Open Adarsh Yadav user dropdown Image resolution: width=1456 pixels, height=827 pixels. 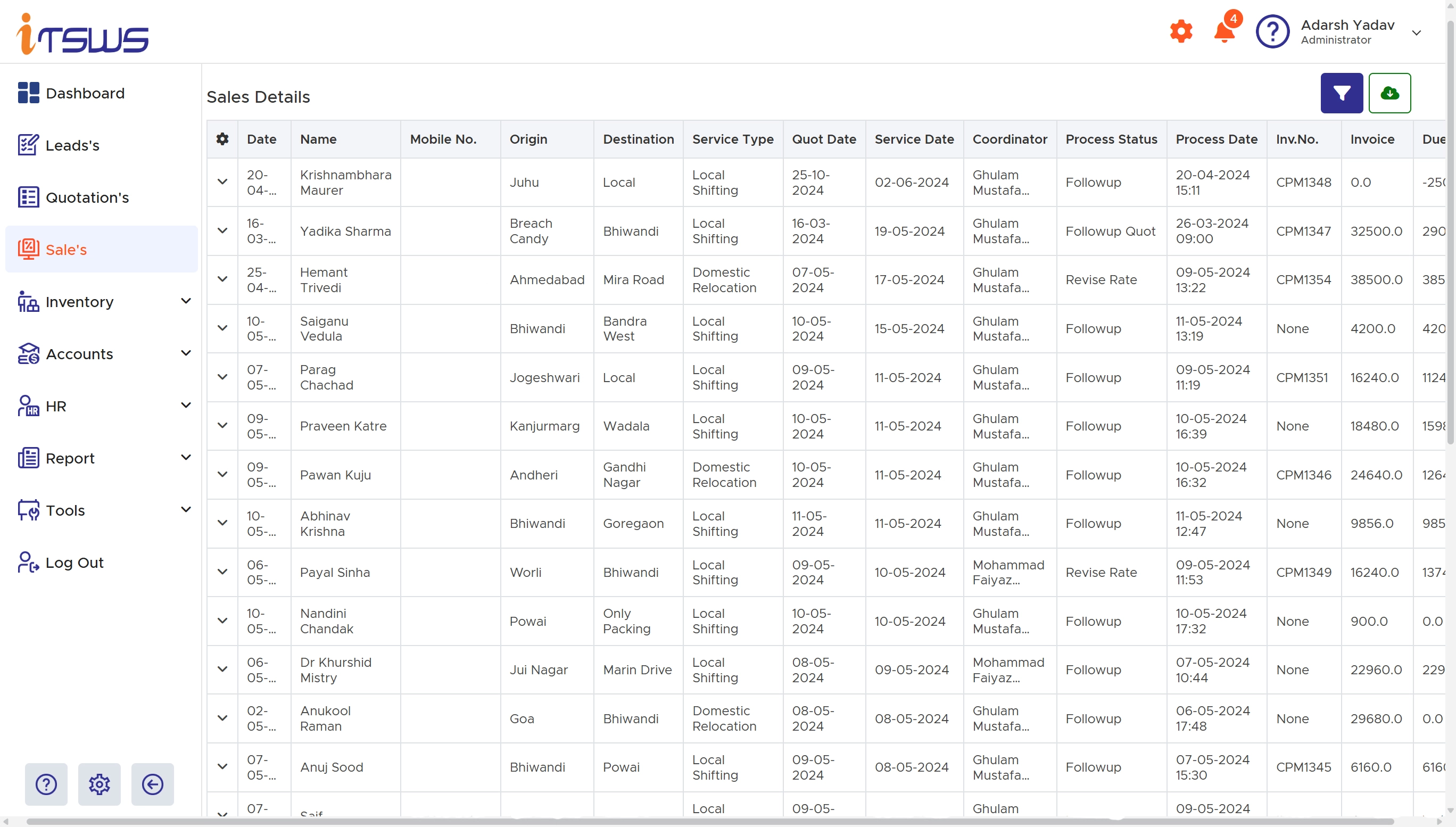tap(1415, 32)
